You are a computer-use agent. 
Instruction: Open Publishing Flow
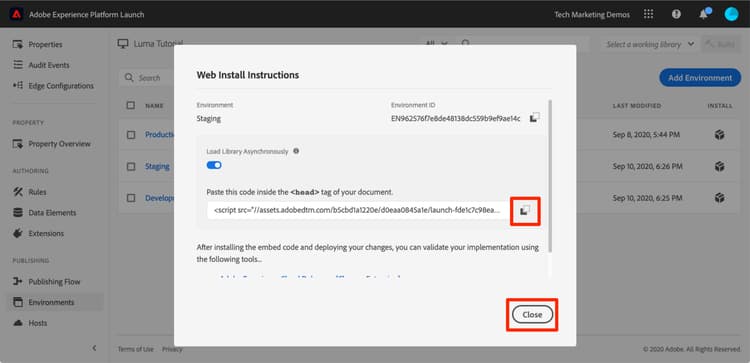(x=54, y=282)
